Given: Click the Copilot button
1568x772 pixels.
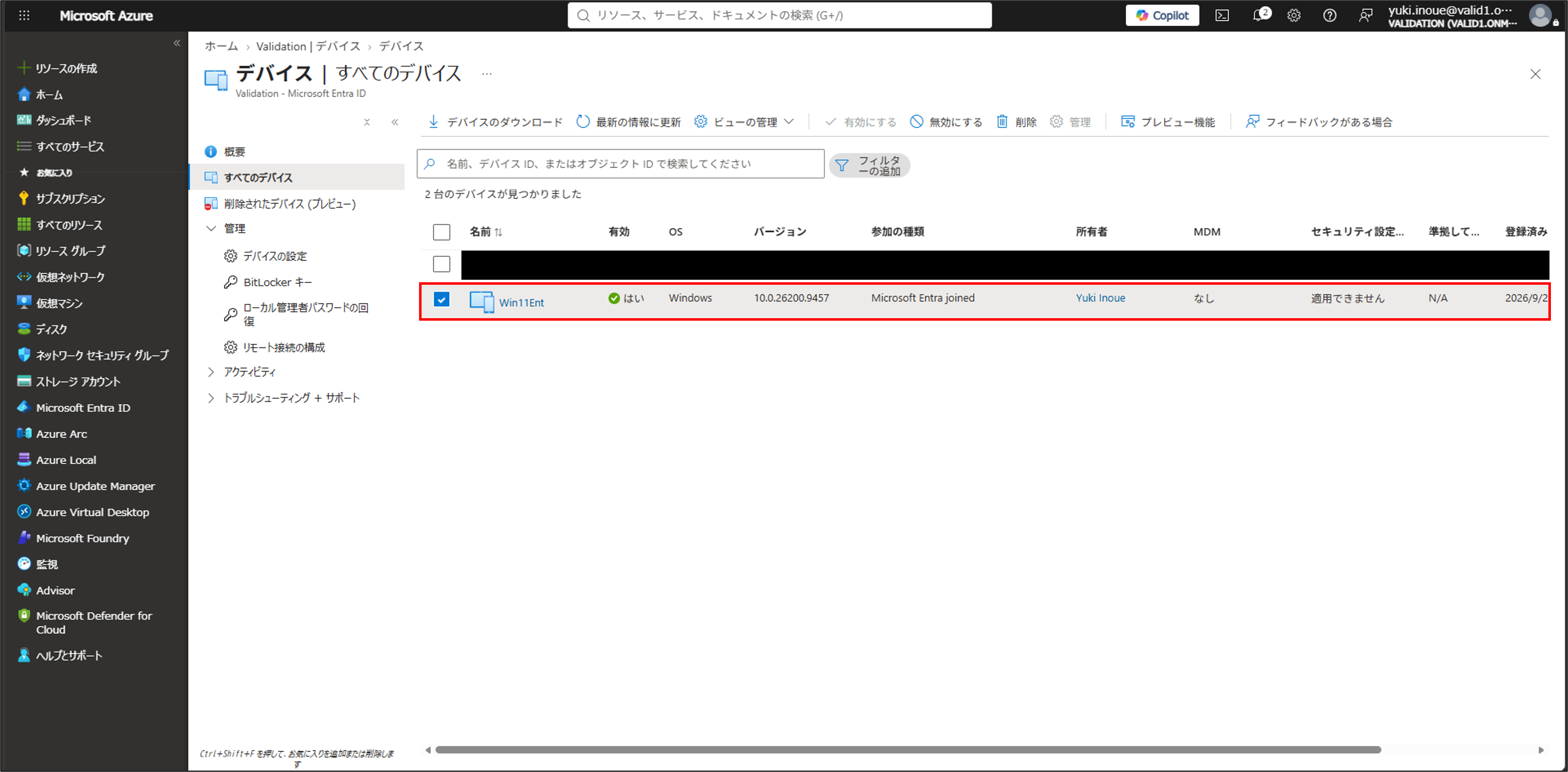Looking at the screenshot, I should [1162, 15].
